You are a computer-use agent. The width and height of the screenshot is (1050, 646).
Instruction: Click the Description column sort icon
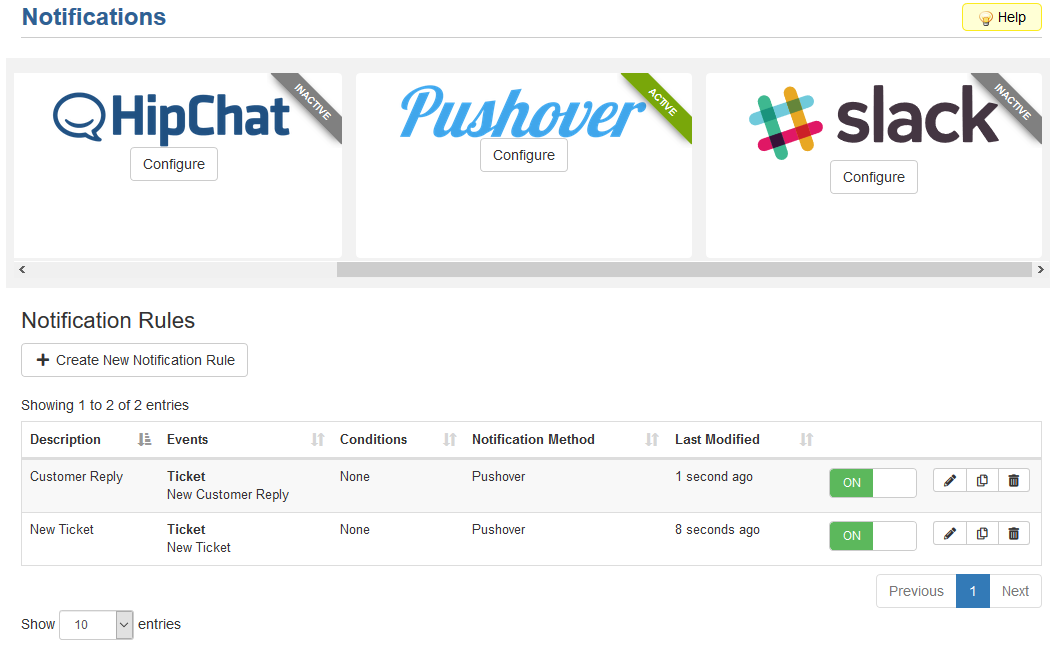tap(143, 440)
